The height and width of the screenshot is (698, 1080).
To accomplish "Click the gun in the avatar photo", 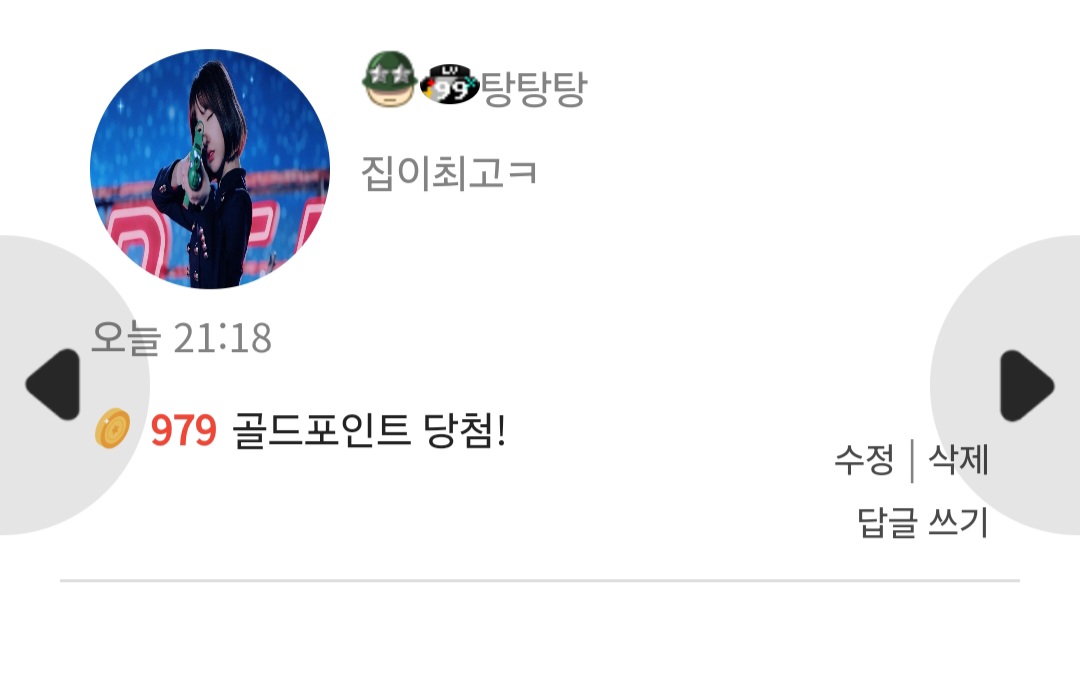I will (x=196, y=162).
